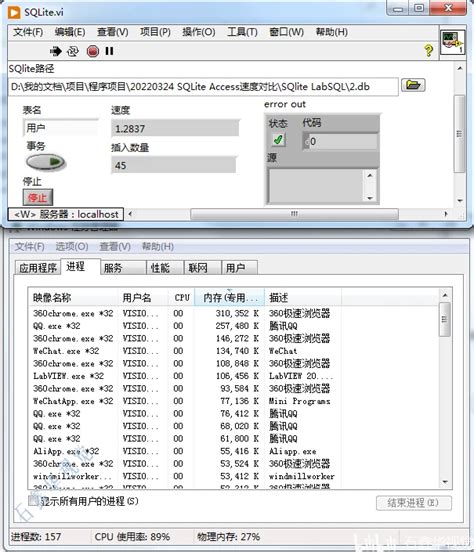
Task: Click the 插入数量 field showing 45
Action: click(x=174, y=165)
